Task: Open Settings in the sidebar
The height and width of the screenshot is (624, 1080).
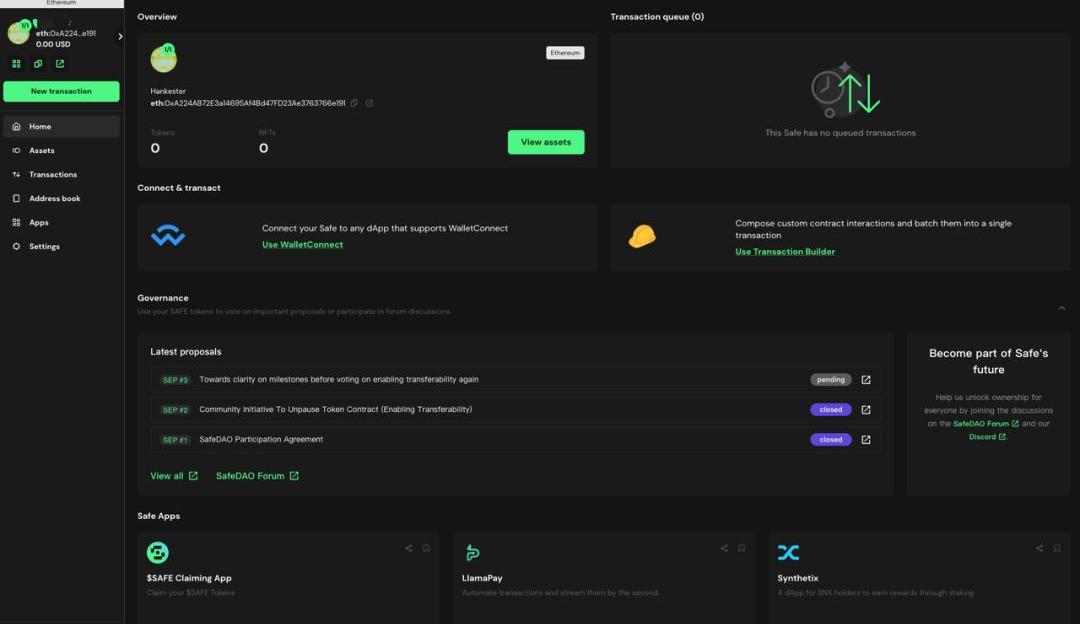Action: [61, 247]
